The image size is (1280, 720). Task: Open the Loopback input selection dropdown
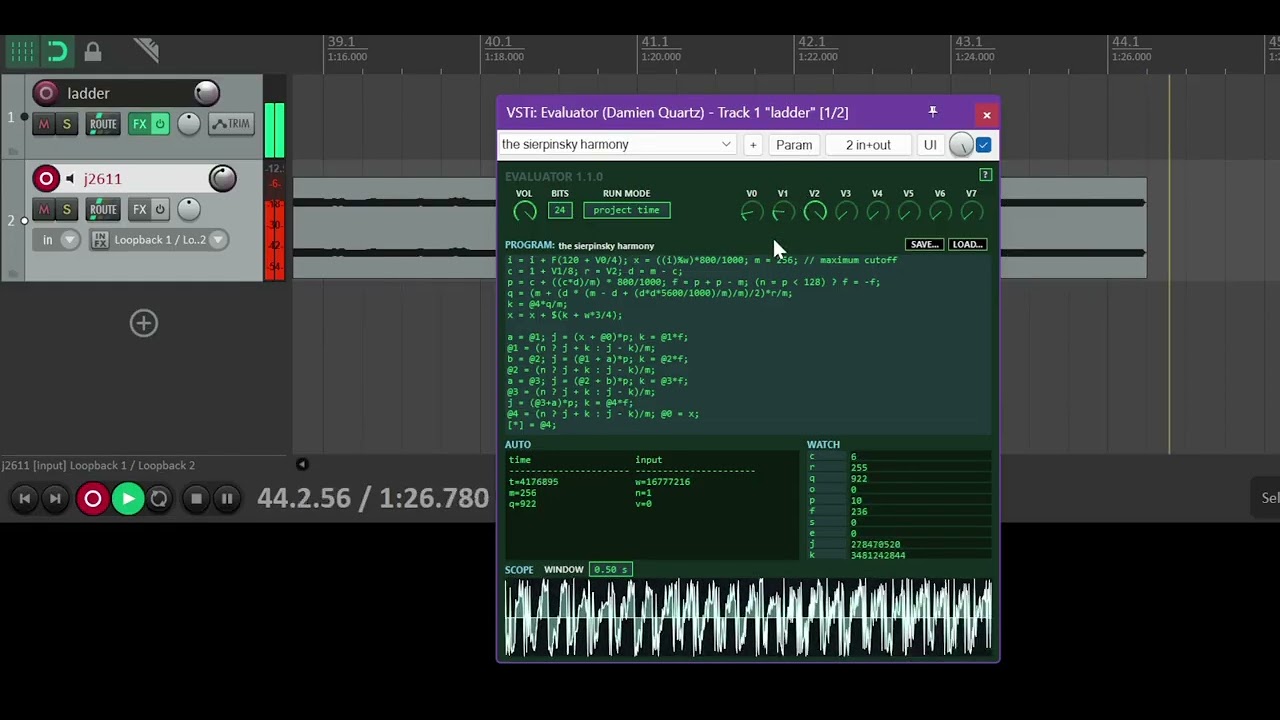click(169, 240)
